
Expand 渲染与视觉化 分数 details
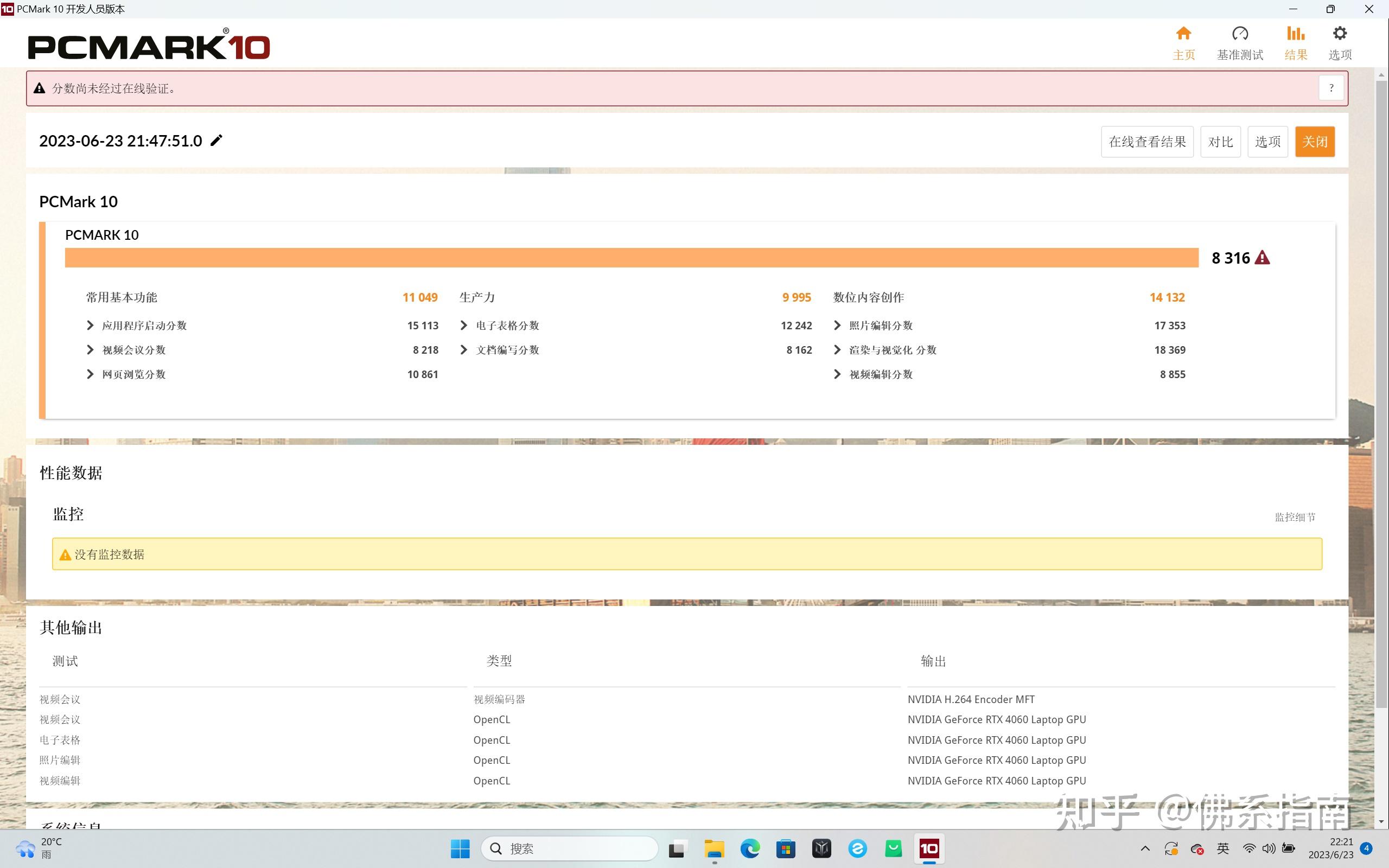click(837, 350)
